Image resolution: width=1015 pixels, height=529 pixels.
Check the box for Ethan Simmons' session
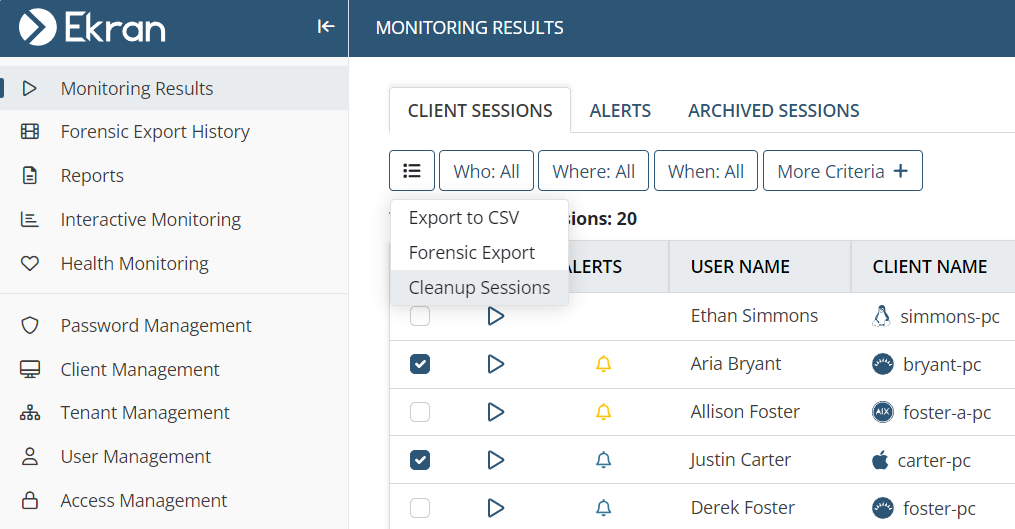pos(420,316)
